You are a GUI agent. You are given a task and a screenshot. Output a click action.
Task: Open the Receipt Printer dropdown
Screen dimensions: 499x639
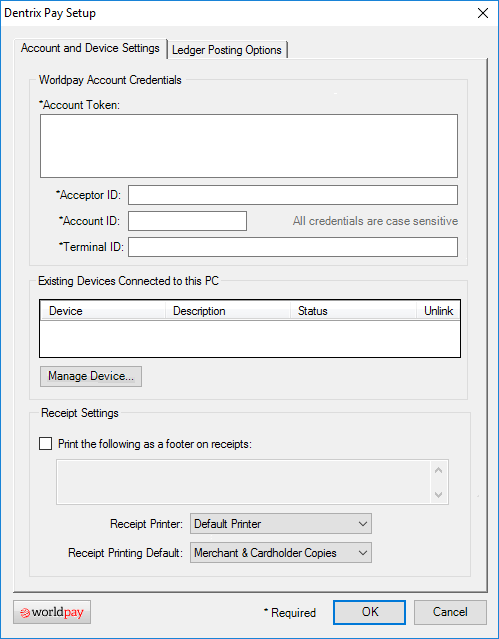point(281,524)
